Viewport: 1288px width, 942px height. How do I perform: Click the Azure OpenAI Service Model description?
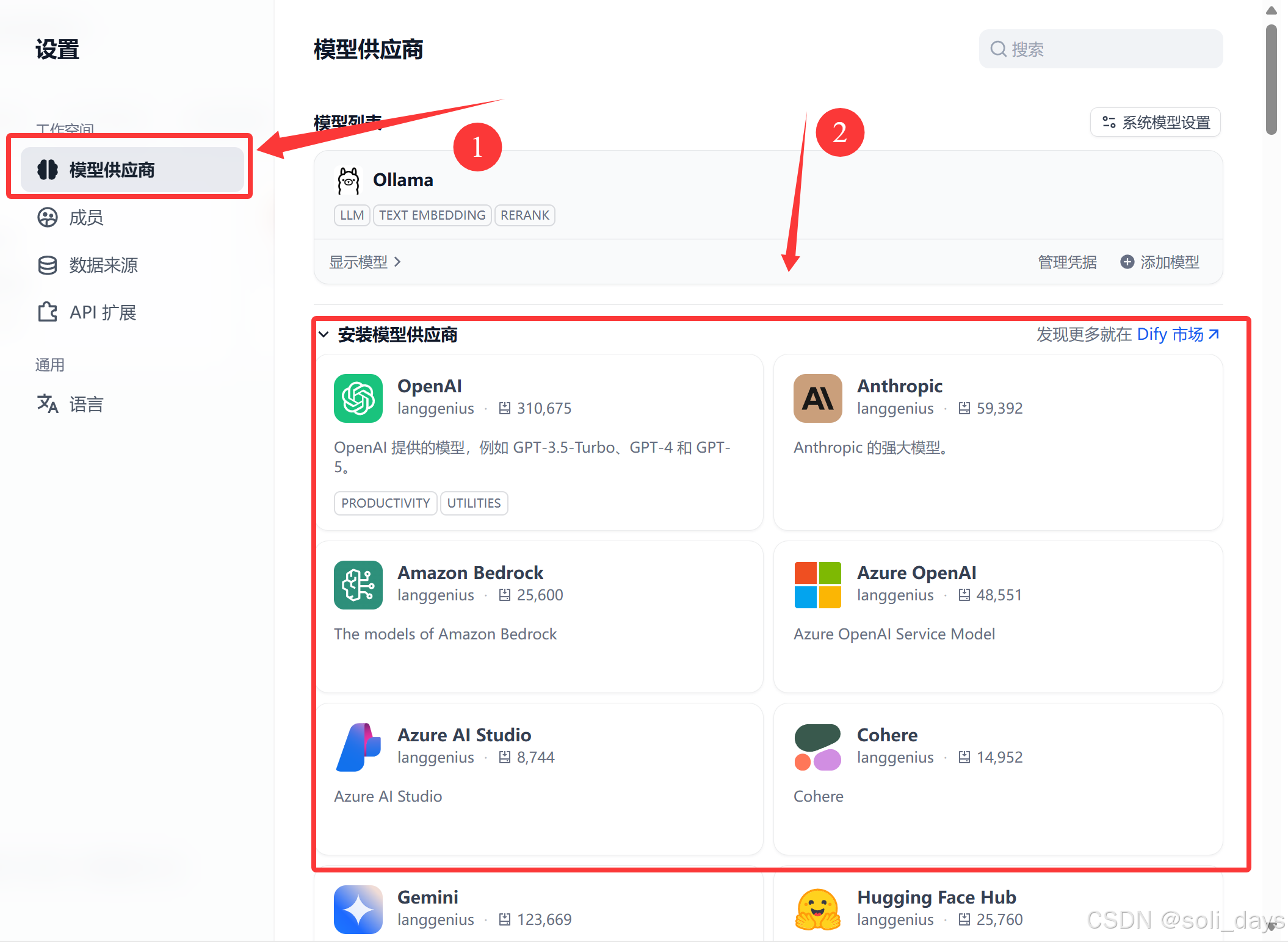[x=894, y=634]
